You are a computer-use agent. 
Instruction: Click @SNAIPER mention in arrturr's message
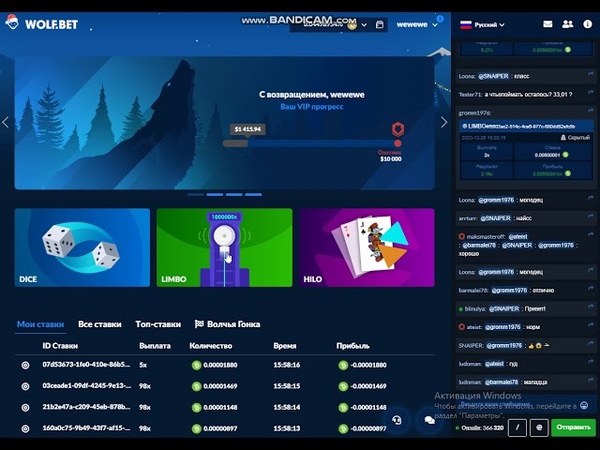(x=496, y=218)
